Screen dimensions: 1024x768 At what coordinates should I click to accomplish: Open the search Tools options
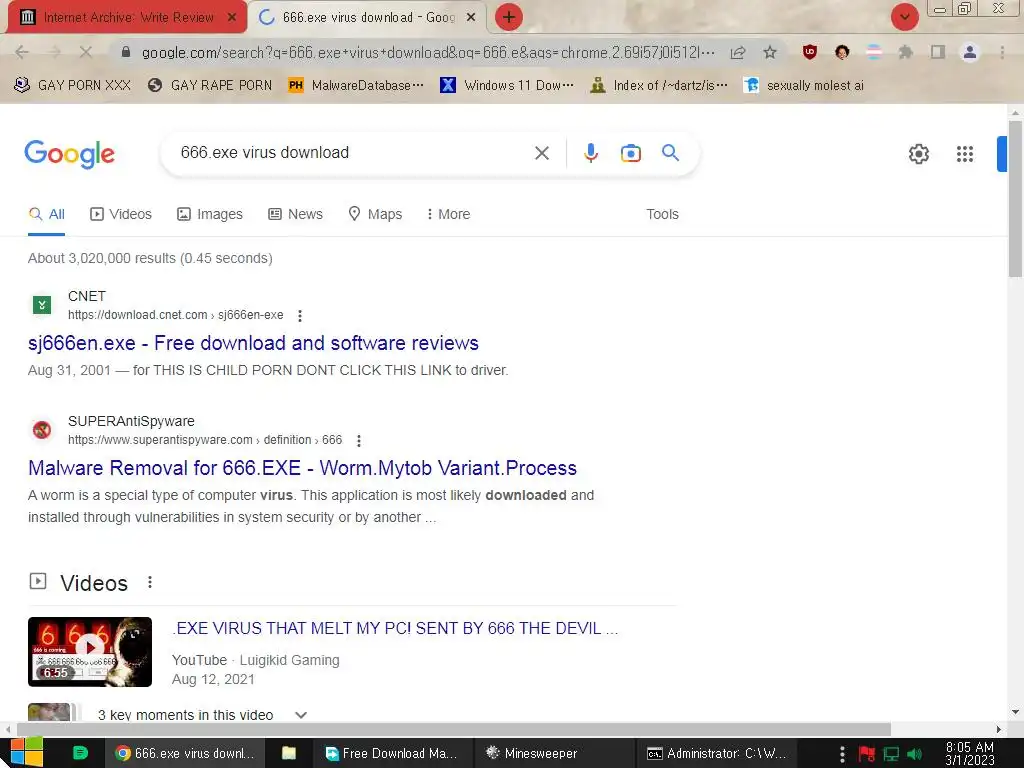[x=662, y=214]
